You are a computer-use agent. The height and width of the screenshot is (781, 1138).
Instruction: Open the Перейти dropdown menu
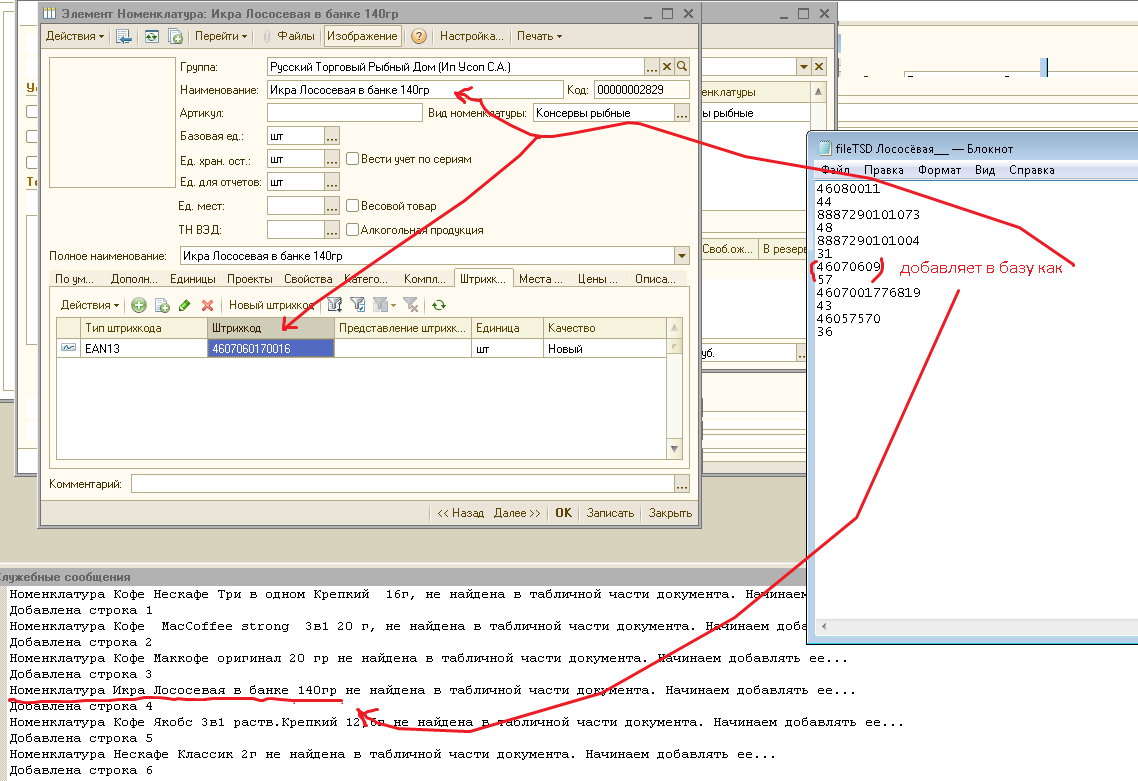(x=221, y=36)
